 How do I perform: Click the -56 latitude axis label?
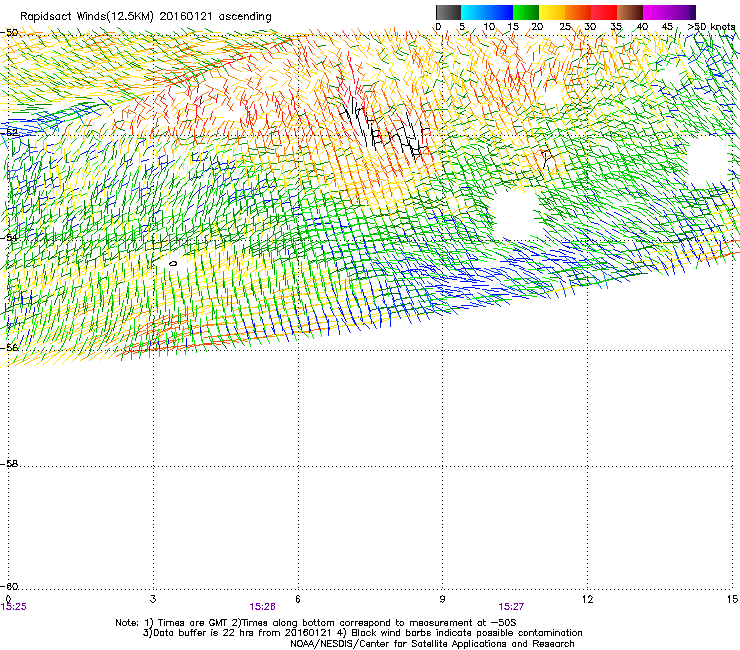pyautogui.click(x=9, y=348)
